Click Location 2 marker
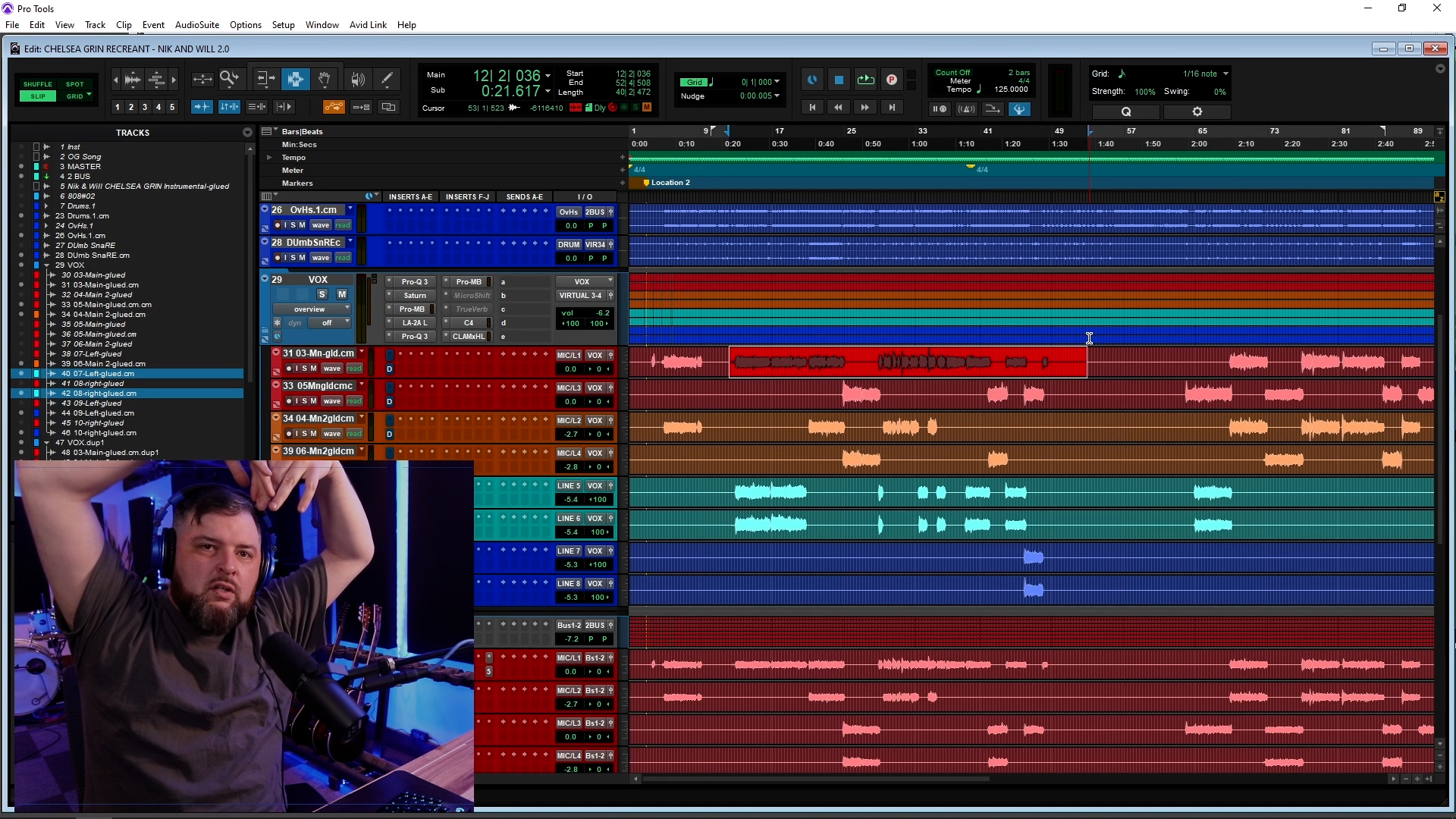Screen dimensions: 1456x819 coord(667,183)
